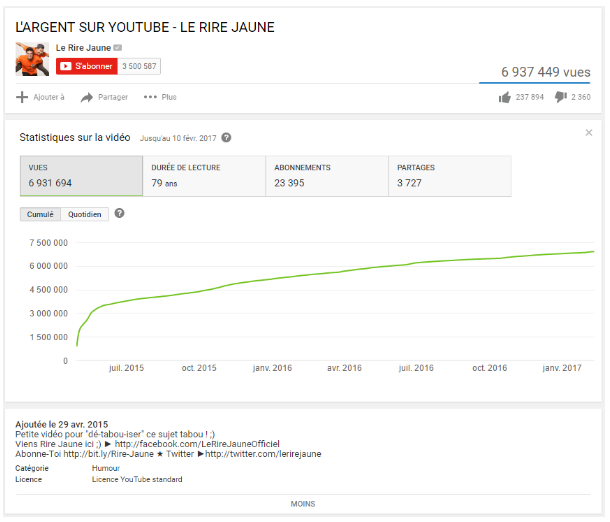Image resolution: width=610 pixels, height=522 pixels.
Task: Click Licence YouTube standard text
Action: [x=137, y=480]
